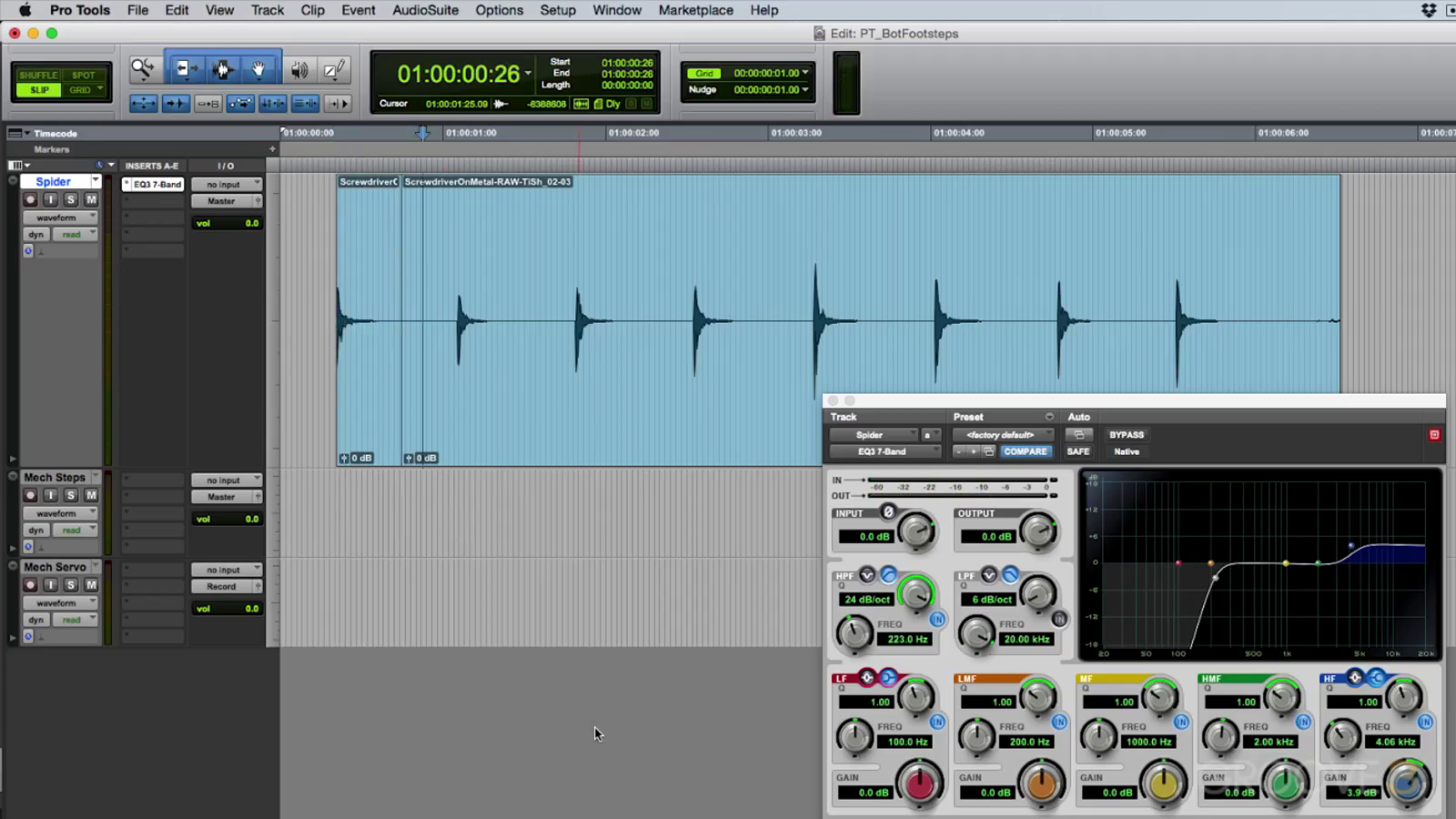The height and width of the screenshot is (819, 1456).
Task: Mute the Mech Steps track
Action: pos(91,495)
